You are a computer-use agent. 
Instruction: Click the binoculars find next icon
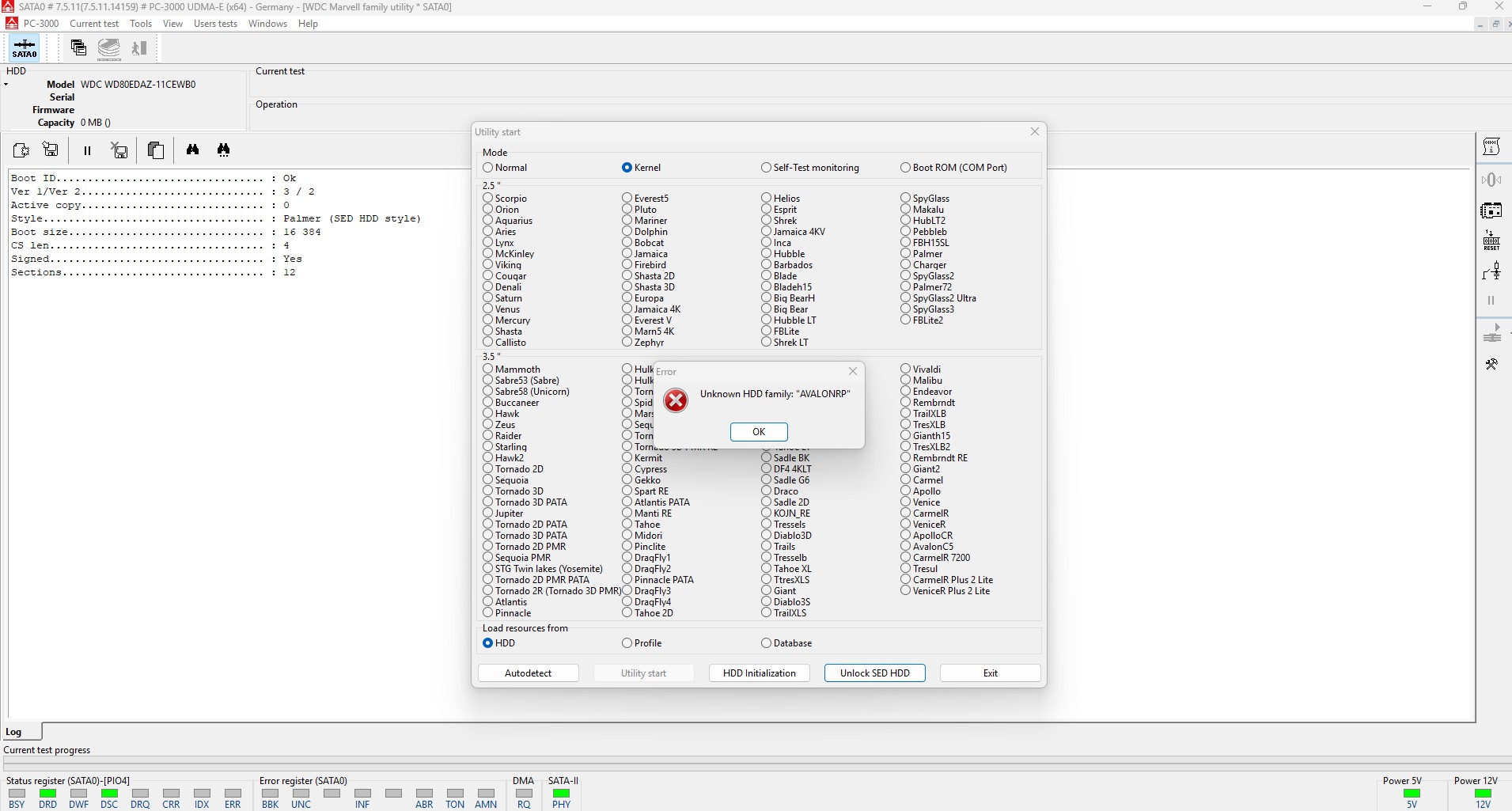pos(224,150)
